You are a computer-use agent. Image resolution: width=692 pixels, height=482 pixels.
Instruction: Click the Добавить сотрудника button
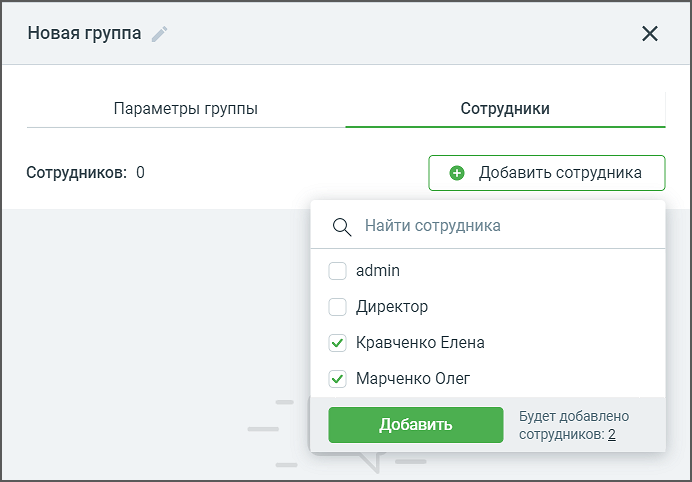[x=547, y=173]
